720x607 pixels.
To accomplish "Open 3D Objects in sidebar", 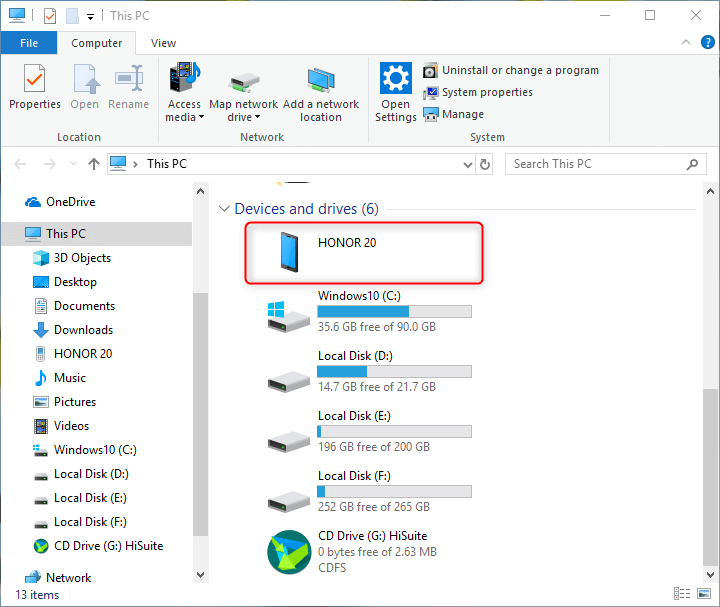I will pyautogui.click(x=72, y=258).
